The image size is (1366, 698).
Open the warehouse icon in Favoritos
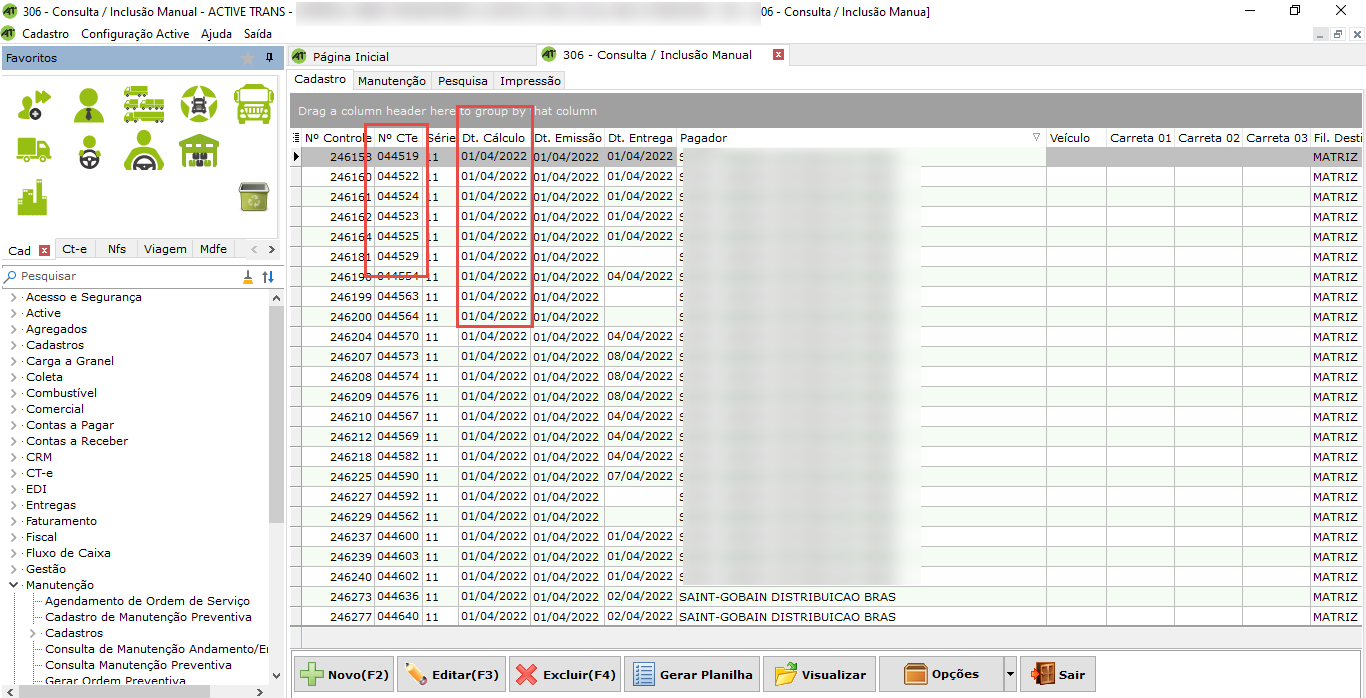point(198,150)
